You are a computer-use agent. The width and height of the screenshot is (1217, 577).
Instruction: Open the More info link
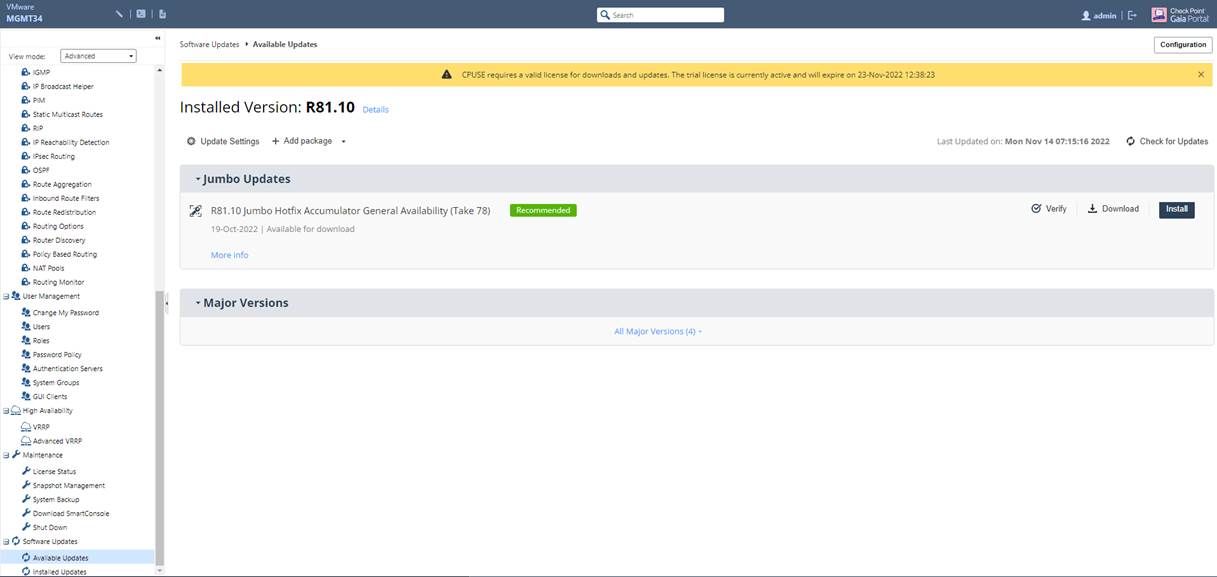click(x=229, y=256)
